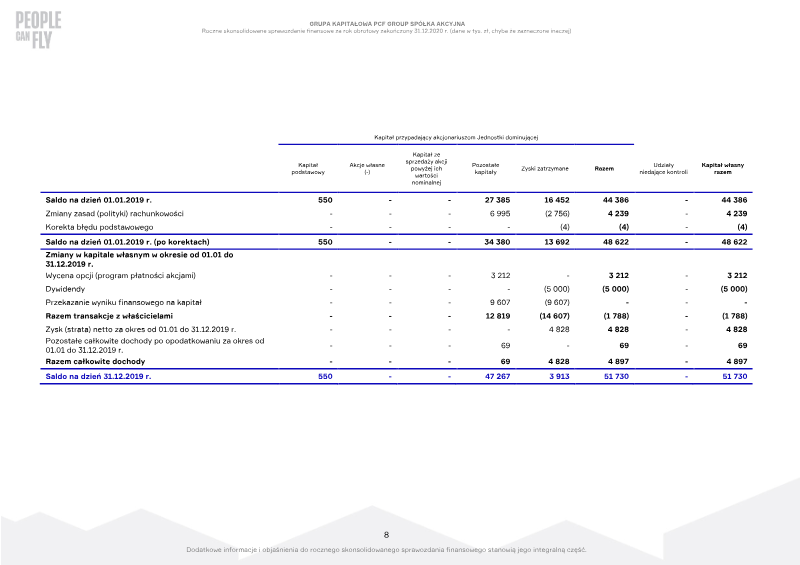Click the 'Udziały niedające kontroli' column header

(x=663, y=169)
